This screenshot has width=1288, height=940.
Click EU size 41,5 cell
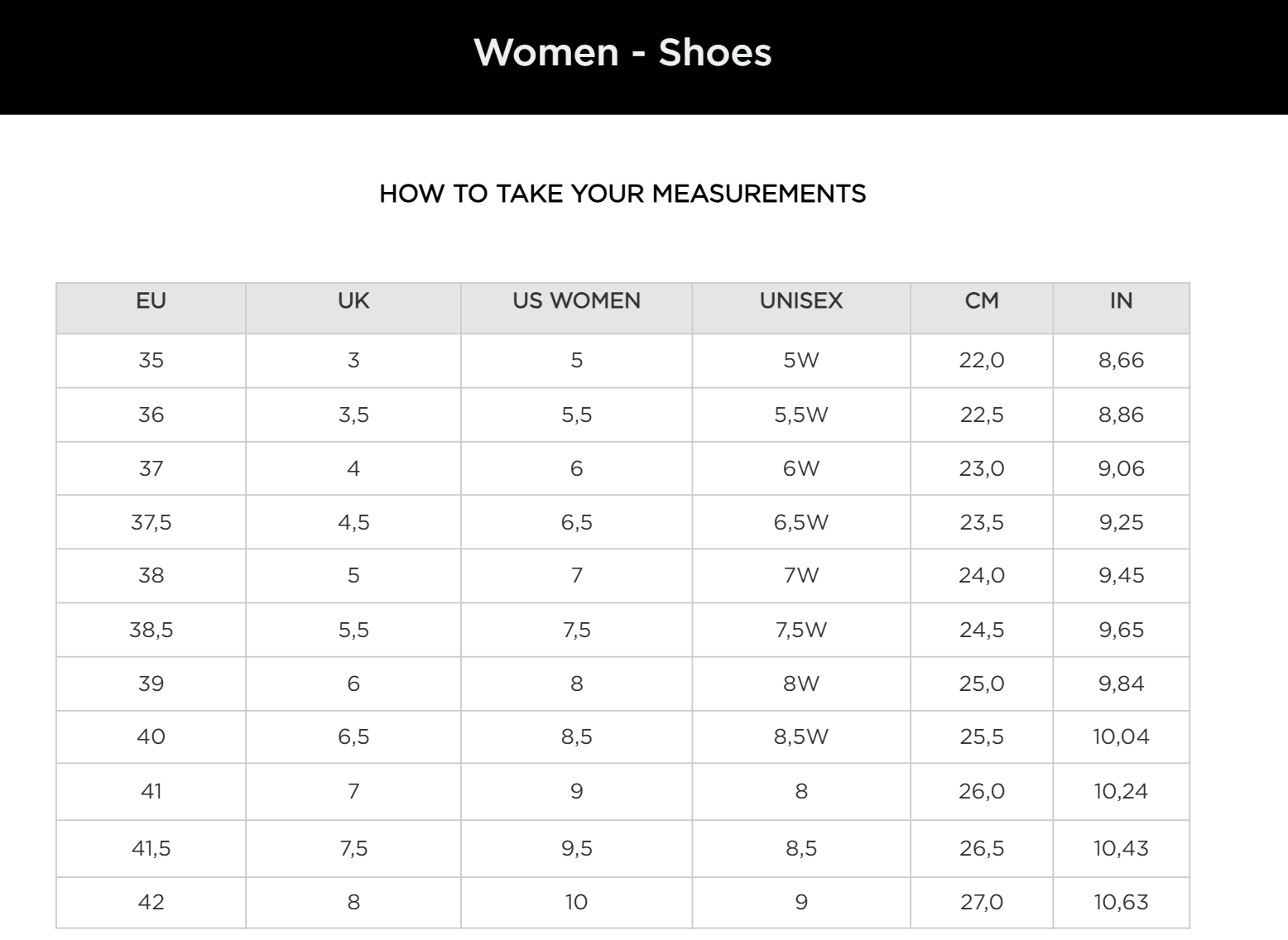tap(151, 849)
